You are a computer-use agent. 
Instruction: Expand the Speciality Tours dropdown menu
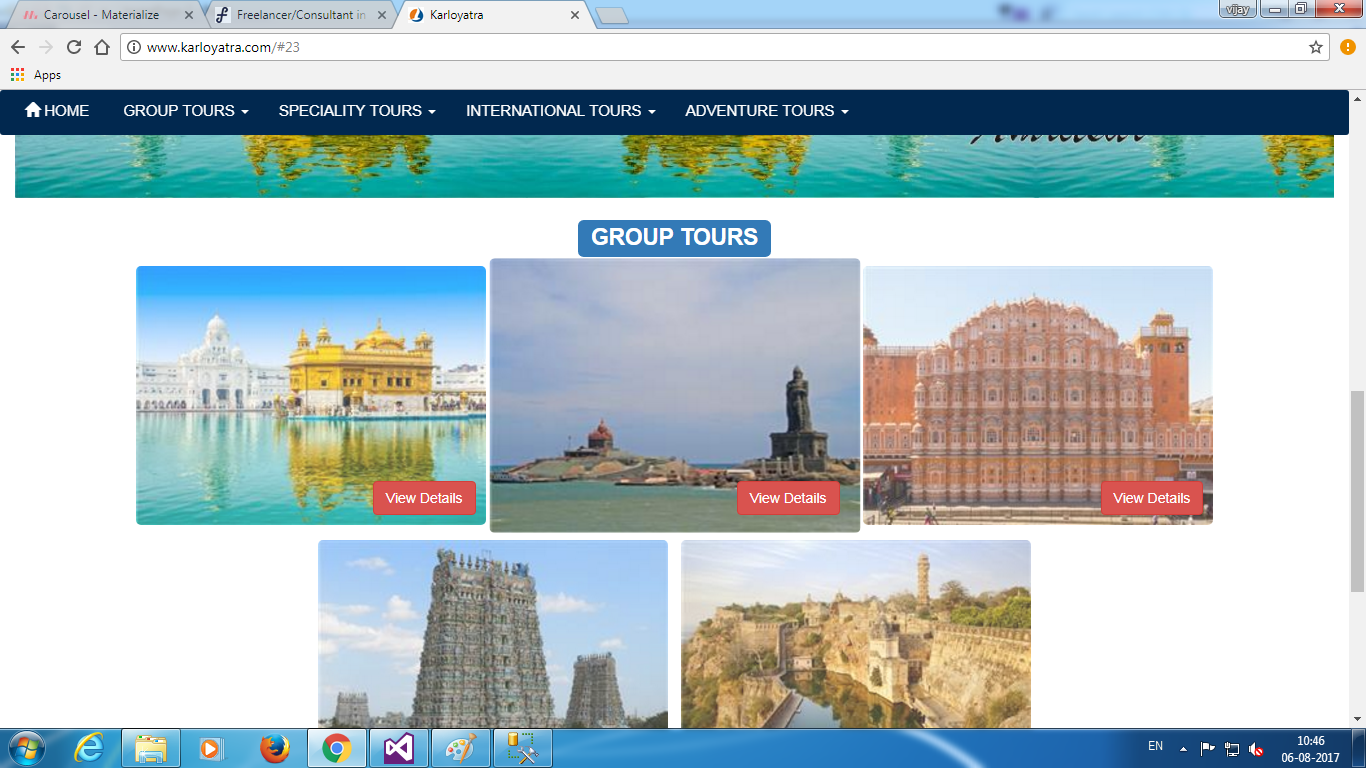pos(357,111)
